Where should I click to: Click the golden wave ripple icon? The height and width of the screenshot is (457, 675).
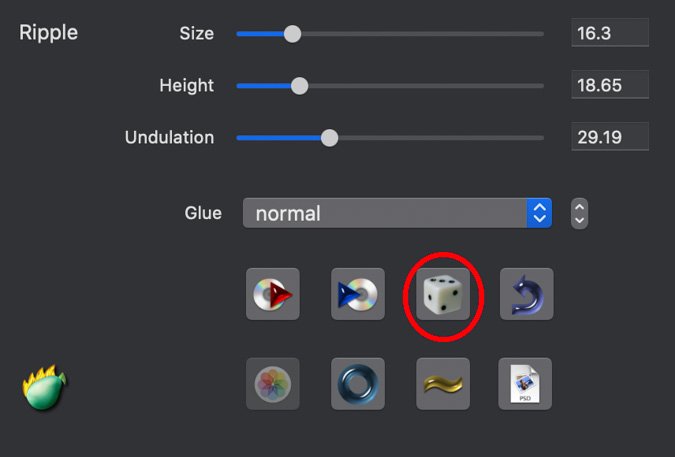[443, 383]
